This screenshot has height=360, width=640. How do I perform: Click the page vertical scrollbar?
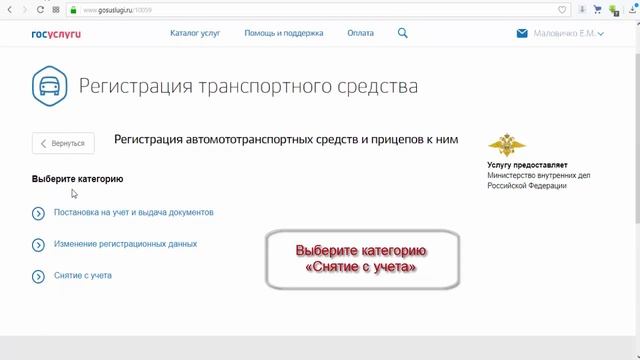click(638, 139)
